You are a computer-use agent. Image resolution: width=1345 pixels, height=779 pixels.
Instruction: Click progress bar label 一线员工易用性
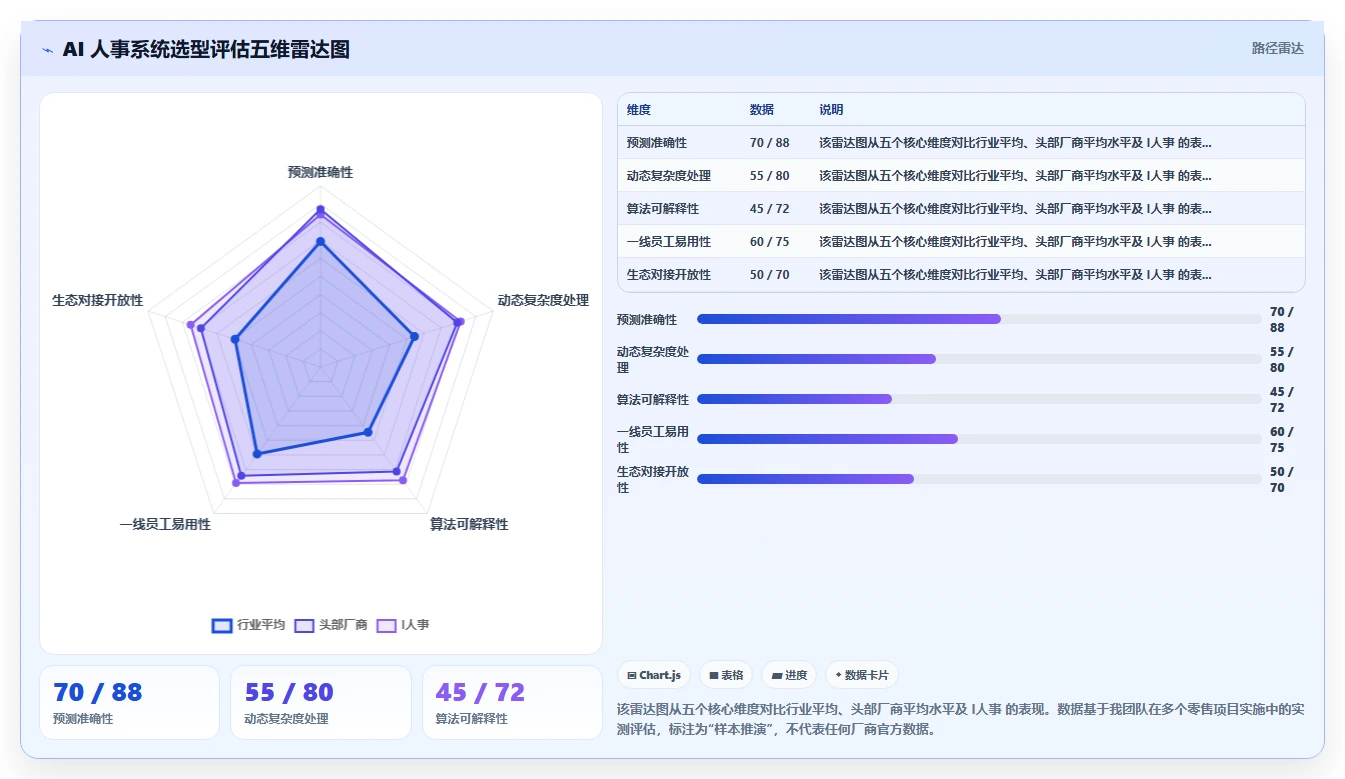(653, 440)
